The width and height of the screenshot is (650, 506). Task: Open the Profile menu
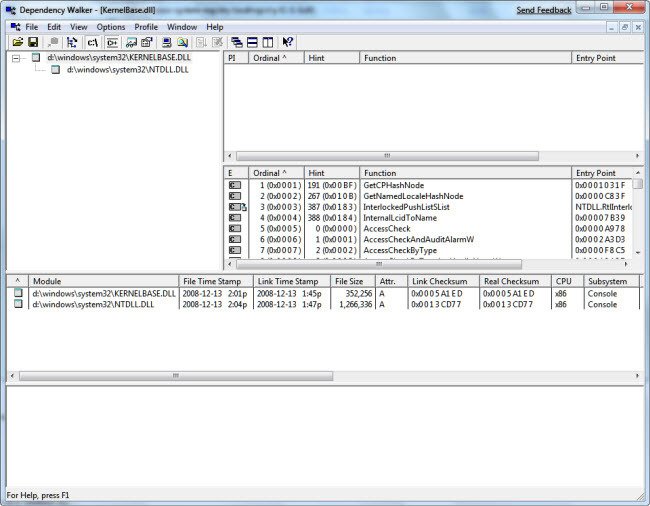(x=146, y=27)
